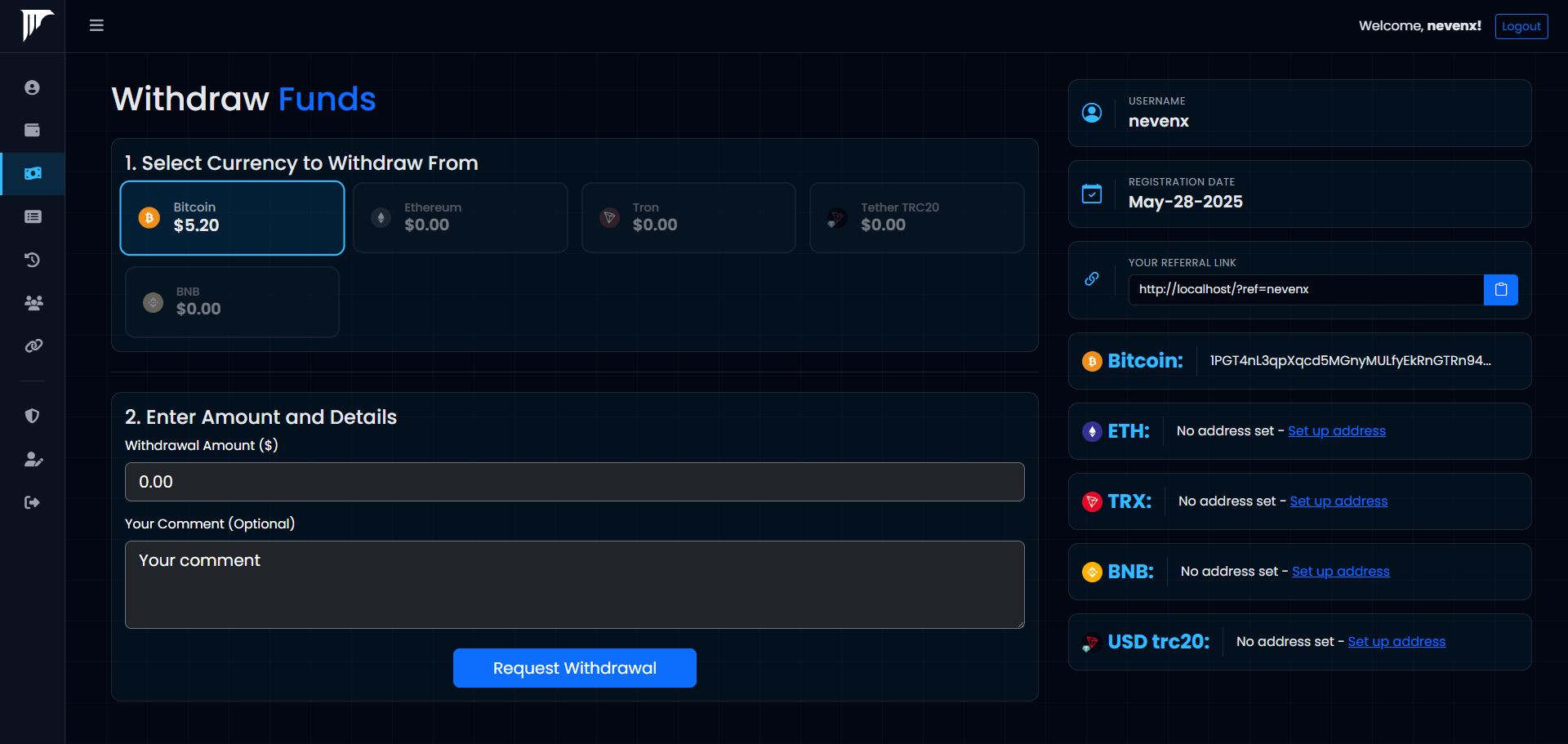Screen dimensions: 1568x744
Task: Click the Request Withdrawal button
Action: click(x=574, y=668)
